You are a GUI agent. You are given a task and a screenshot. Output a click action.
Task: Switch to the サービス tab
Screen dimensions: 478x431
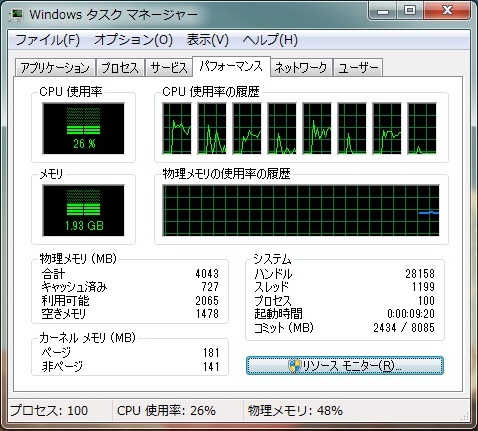pos(169,68)
